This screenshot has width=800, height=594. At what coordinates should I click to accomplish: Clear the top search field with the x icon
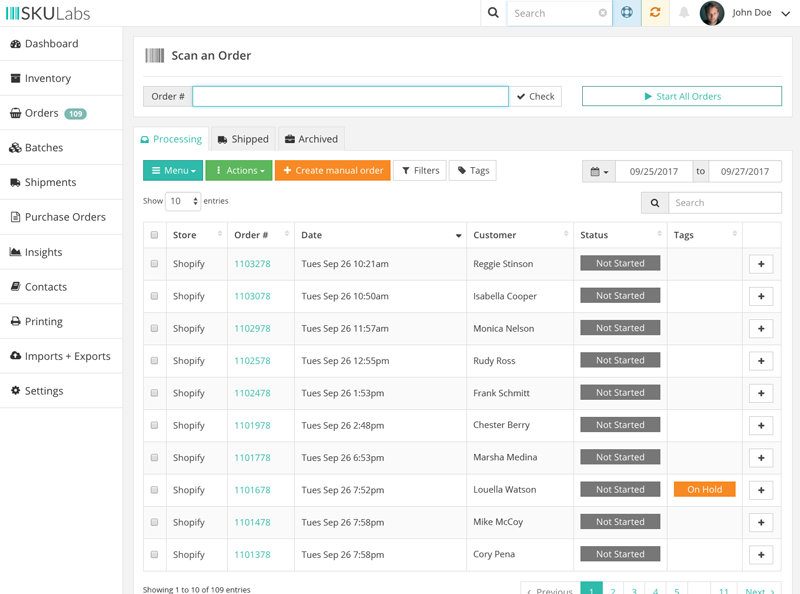(x=603, y=13)
